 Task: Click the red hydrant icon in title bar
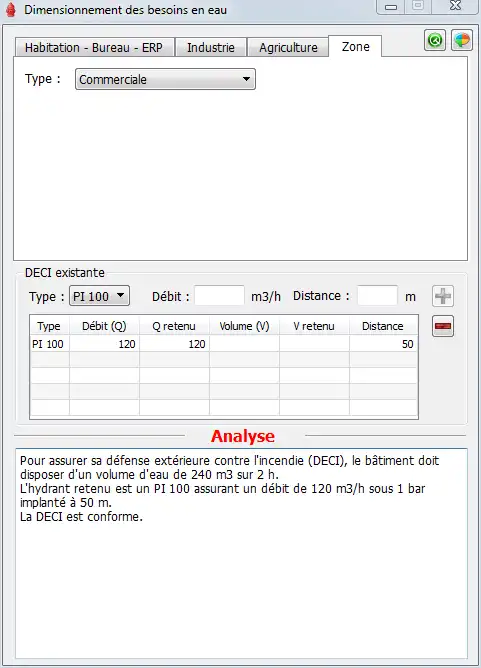click(x=11, y=9)
